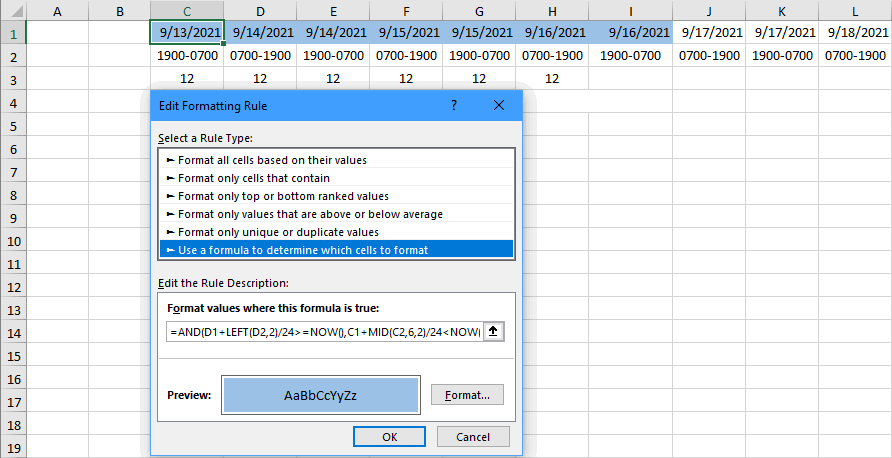Choose 'Format only top or bottom ranked values'
Viewport: 892px width, 458px height.
coord(336,196)
